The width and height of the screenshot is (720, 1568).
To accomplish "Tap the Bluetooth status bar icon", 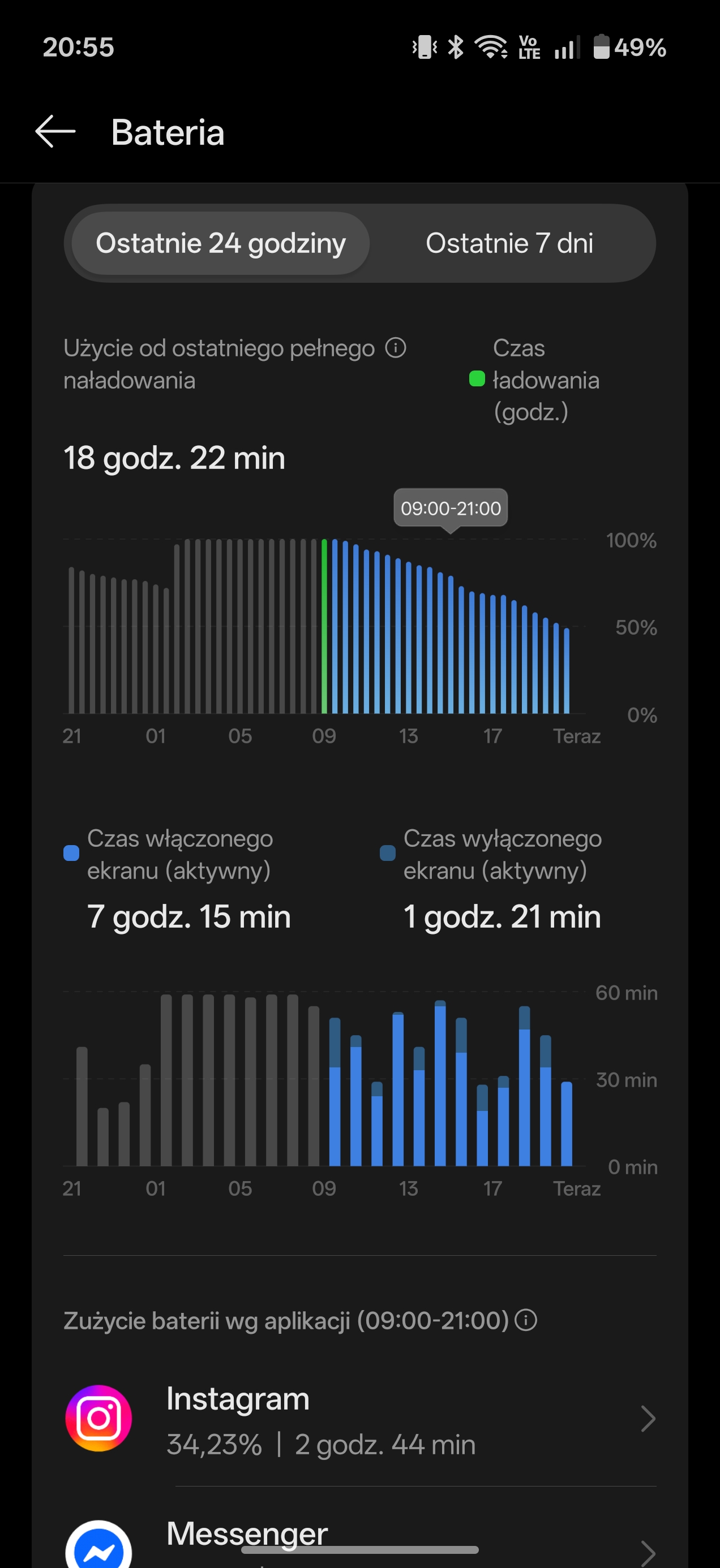I will (x=456, y=47).
